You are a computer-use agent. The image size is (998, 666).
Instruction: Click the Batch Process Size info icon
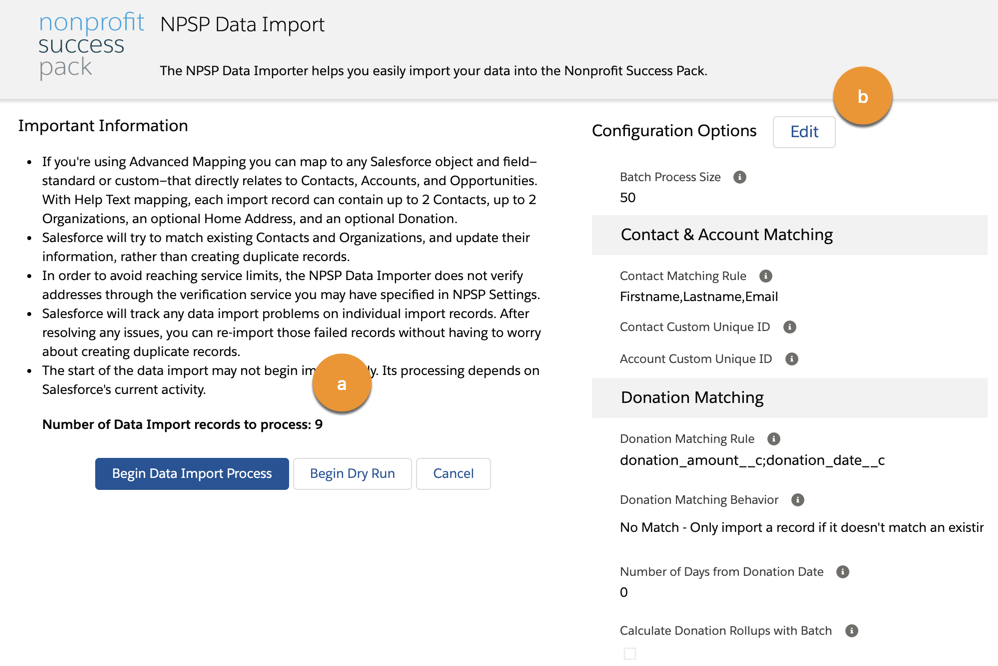(x=739, y=176)
